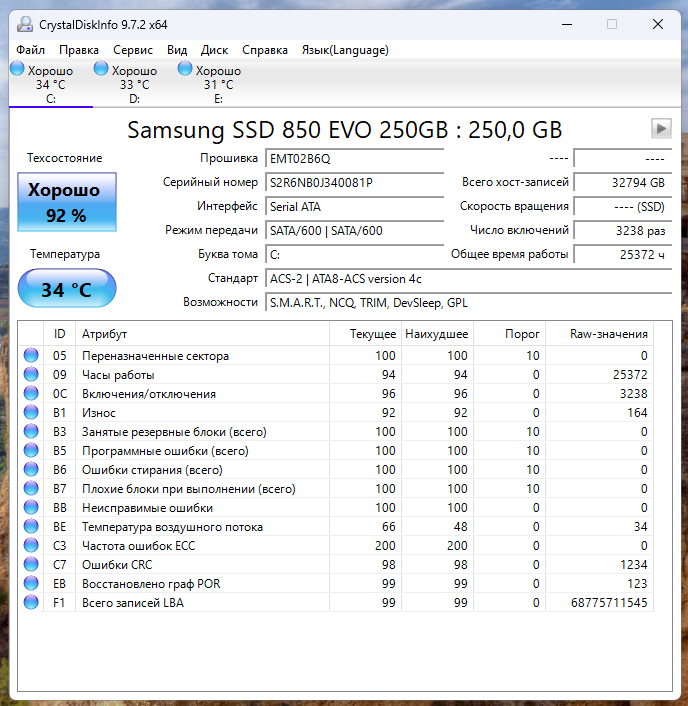This screenshot has width=688, height=706.
Task: Click the serial number field S2R6NB0J340081P
Action: [x=354, y=183]
